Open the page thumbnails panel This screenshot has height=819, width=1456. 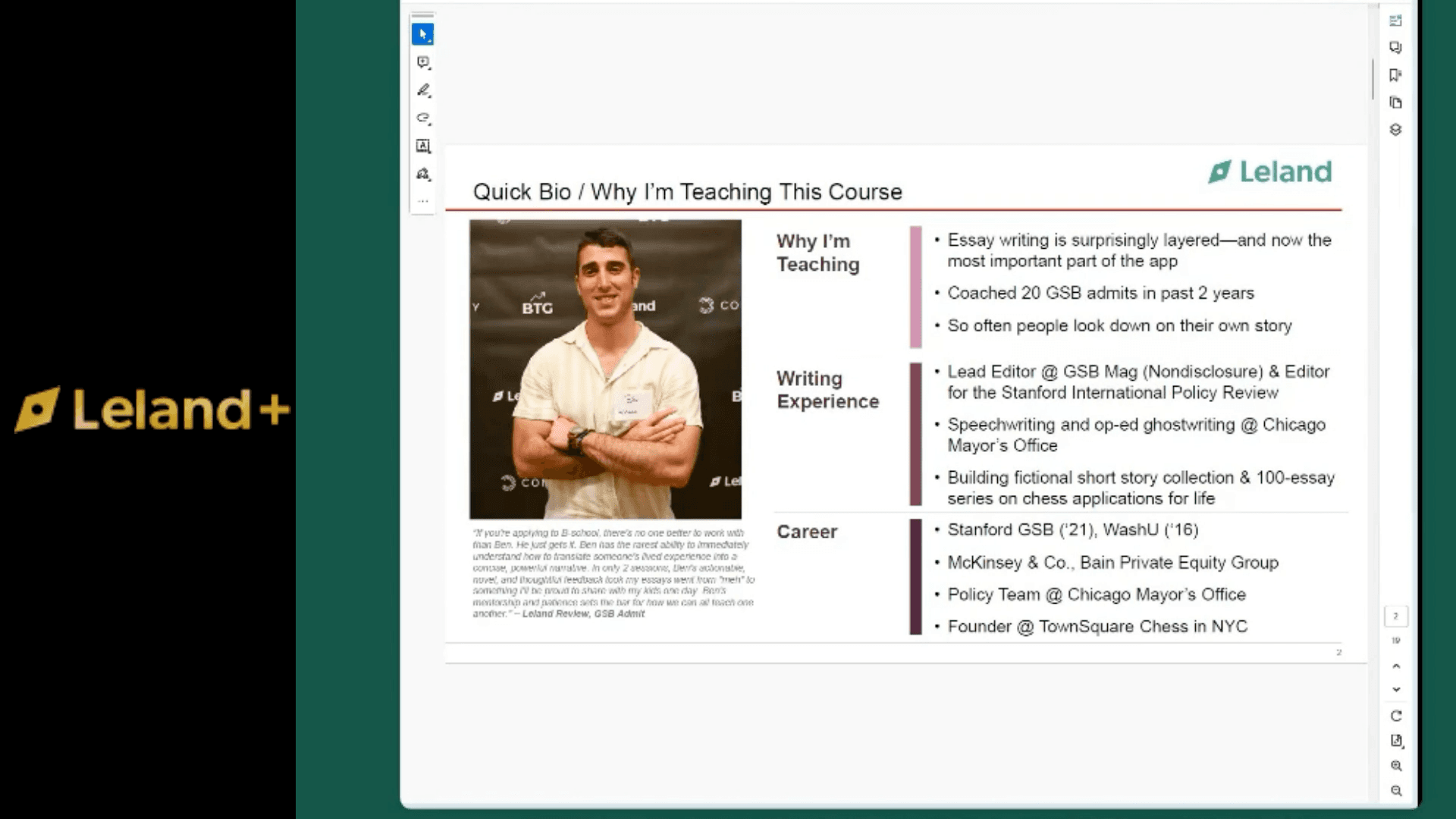[1395, 102]
